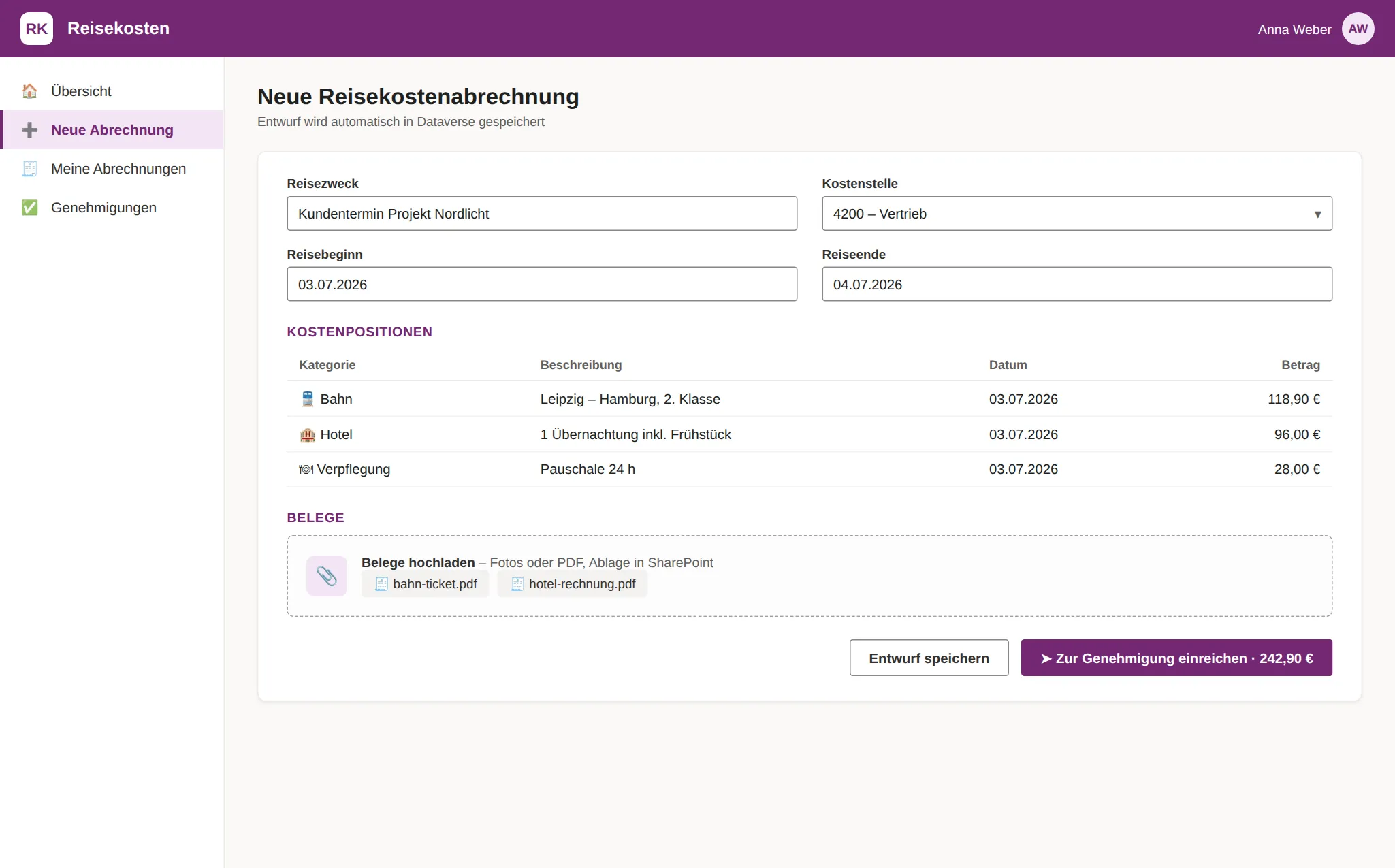The image size is (1395, 868).
Task: Open the AW user avatar
Action: coord(1358,29)
